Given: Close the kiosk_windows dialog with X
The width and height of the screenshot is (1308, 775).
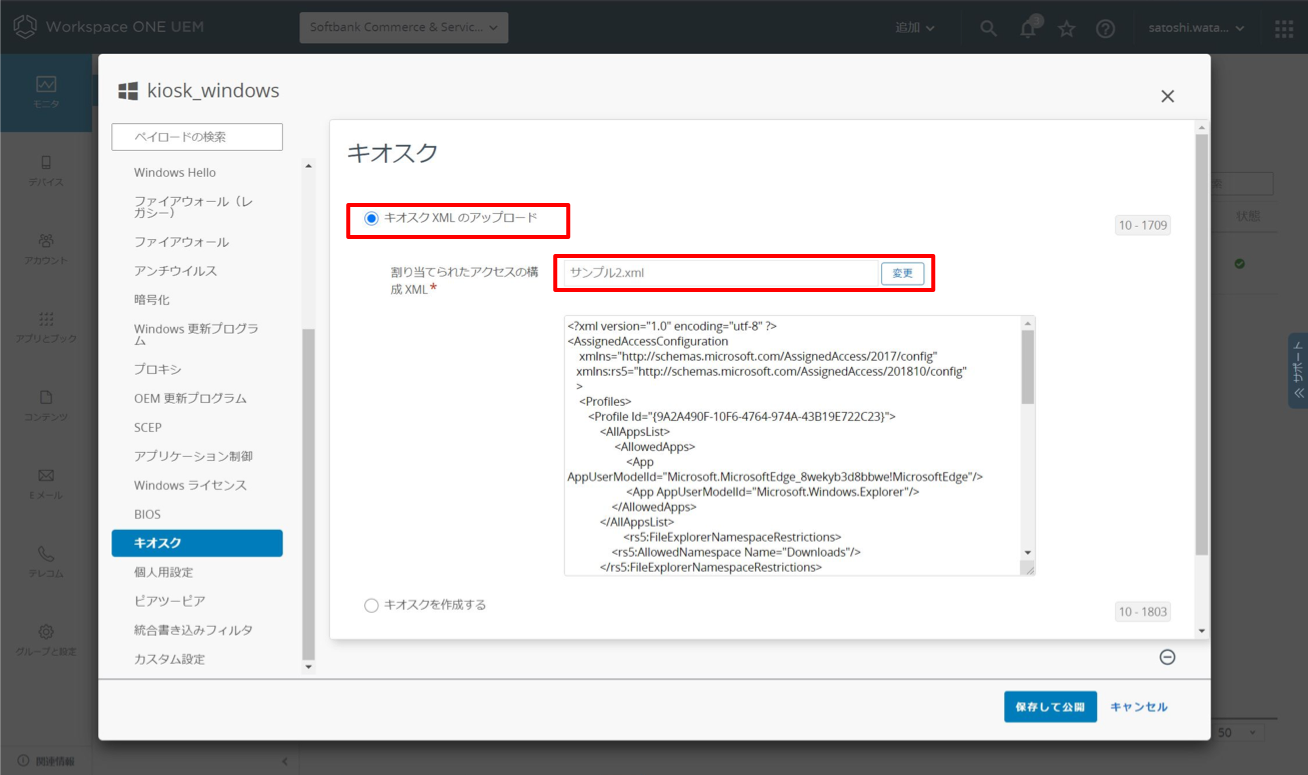Looking at the screenshot, I should pos(1167,96).
